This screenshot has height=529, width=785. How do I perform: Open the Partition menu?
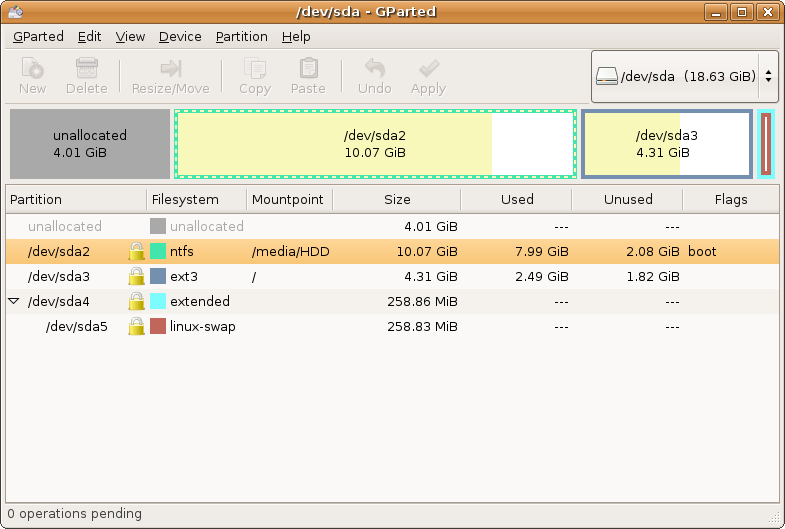[242, 37]
